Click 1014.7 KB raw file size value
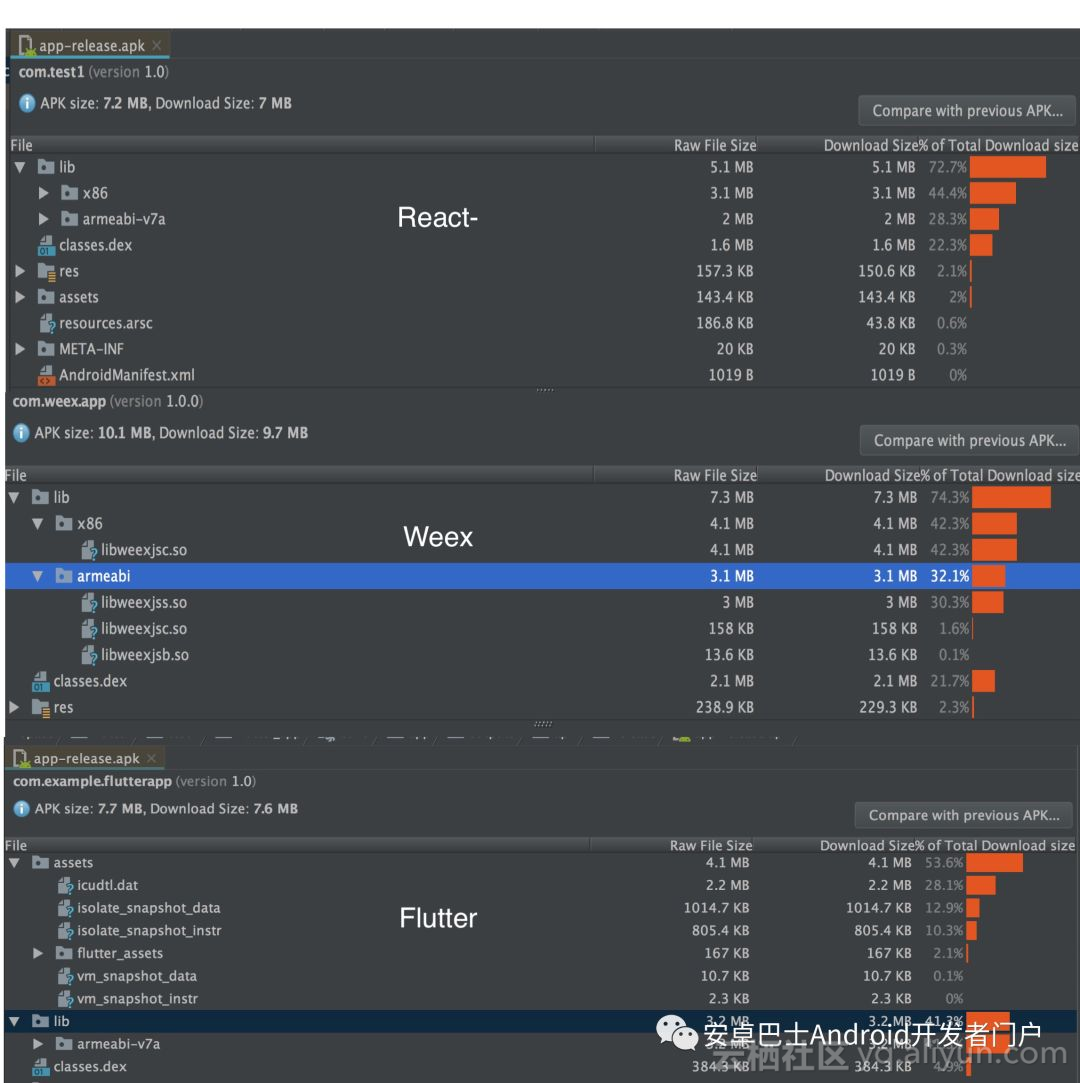Screen dimensions: 1080x1083 tap(716, 908)
